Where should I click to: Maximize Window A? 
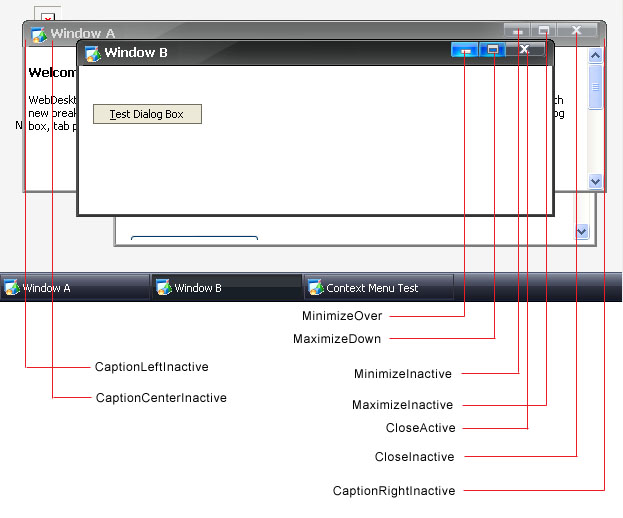(544, 31)
